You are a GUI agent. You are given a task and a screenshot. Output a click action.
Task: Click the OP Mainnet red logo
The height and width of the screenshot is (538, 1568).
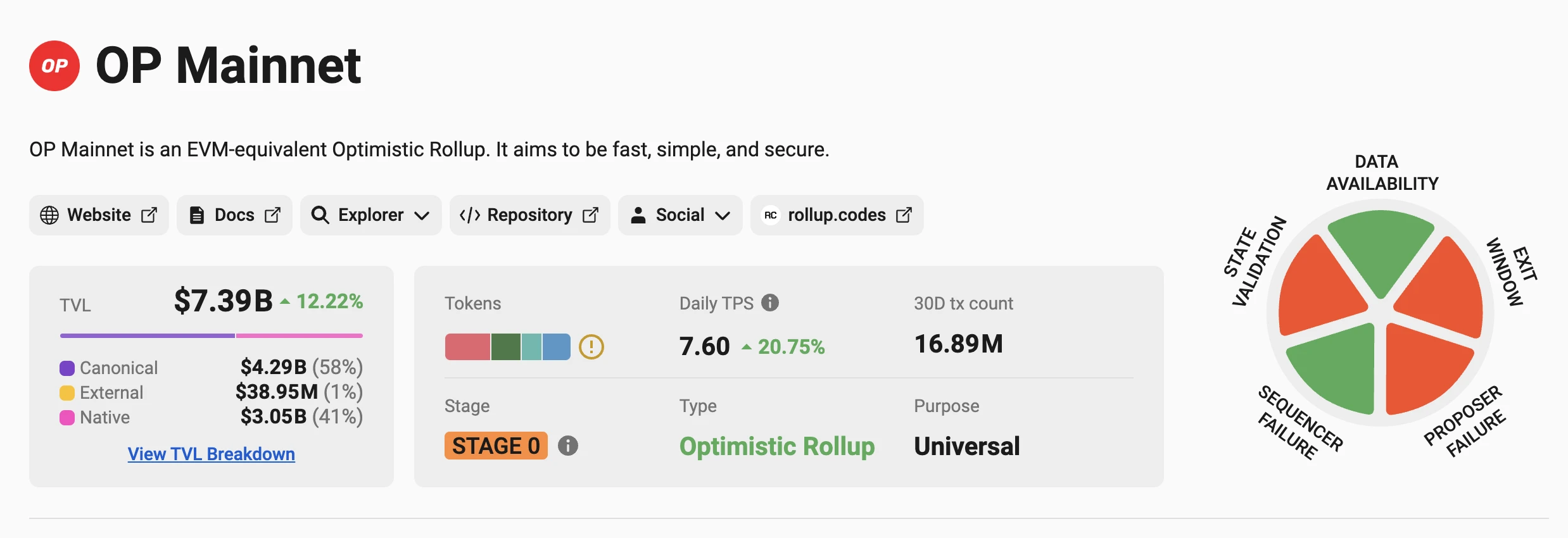(x=54, y=66)
